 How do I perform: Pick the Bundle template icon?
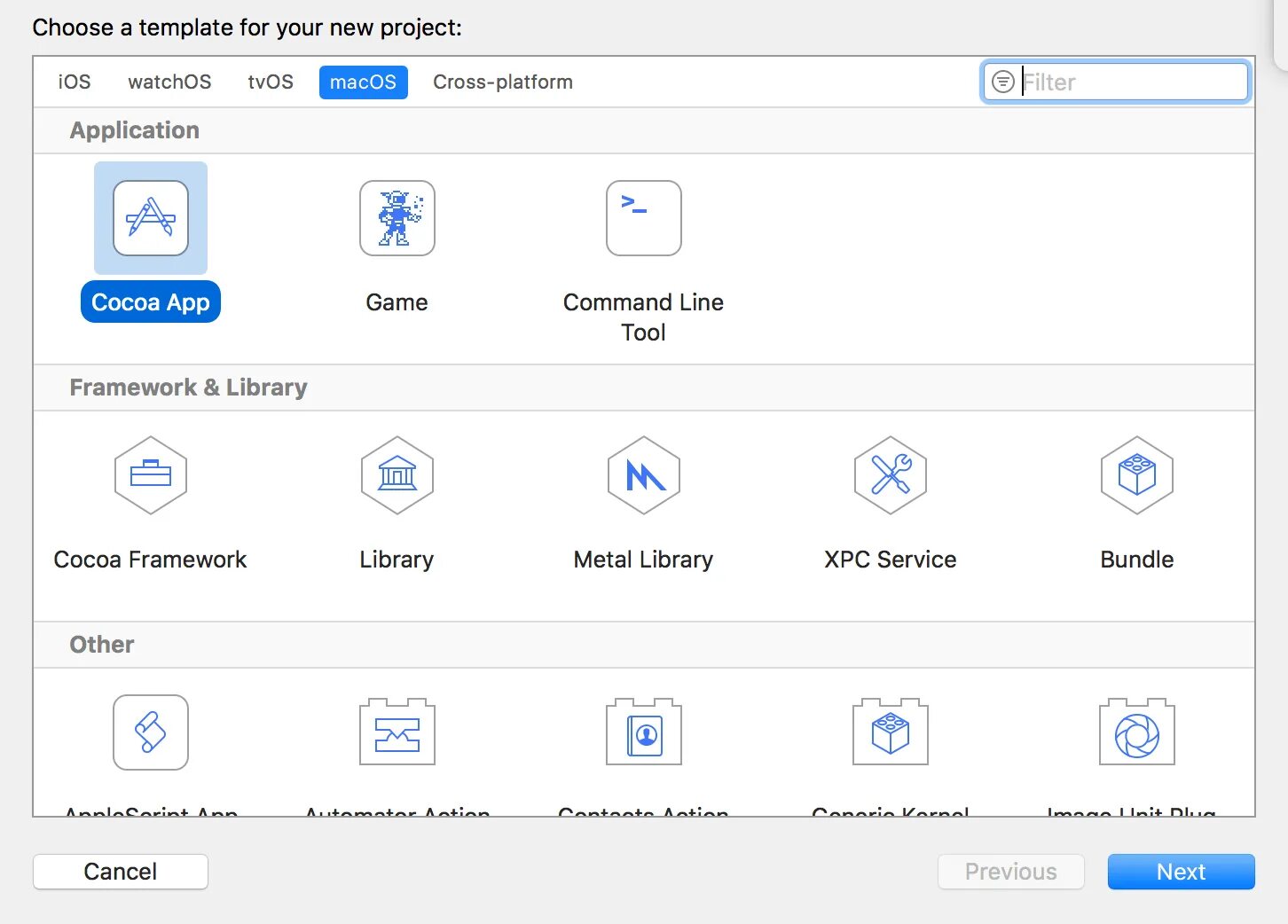(x=1137, y=475)
